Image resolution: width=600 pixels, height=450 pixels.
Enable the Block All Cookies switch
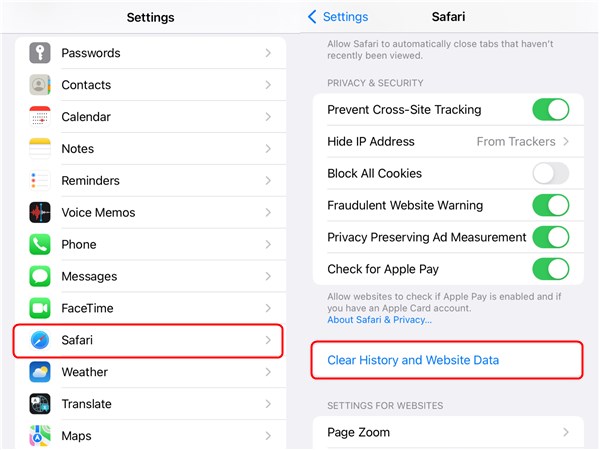pos(550,173)
